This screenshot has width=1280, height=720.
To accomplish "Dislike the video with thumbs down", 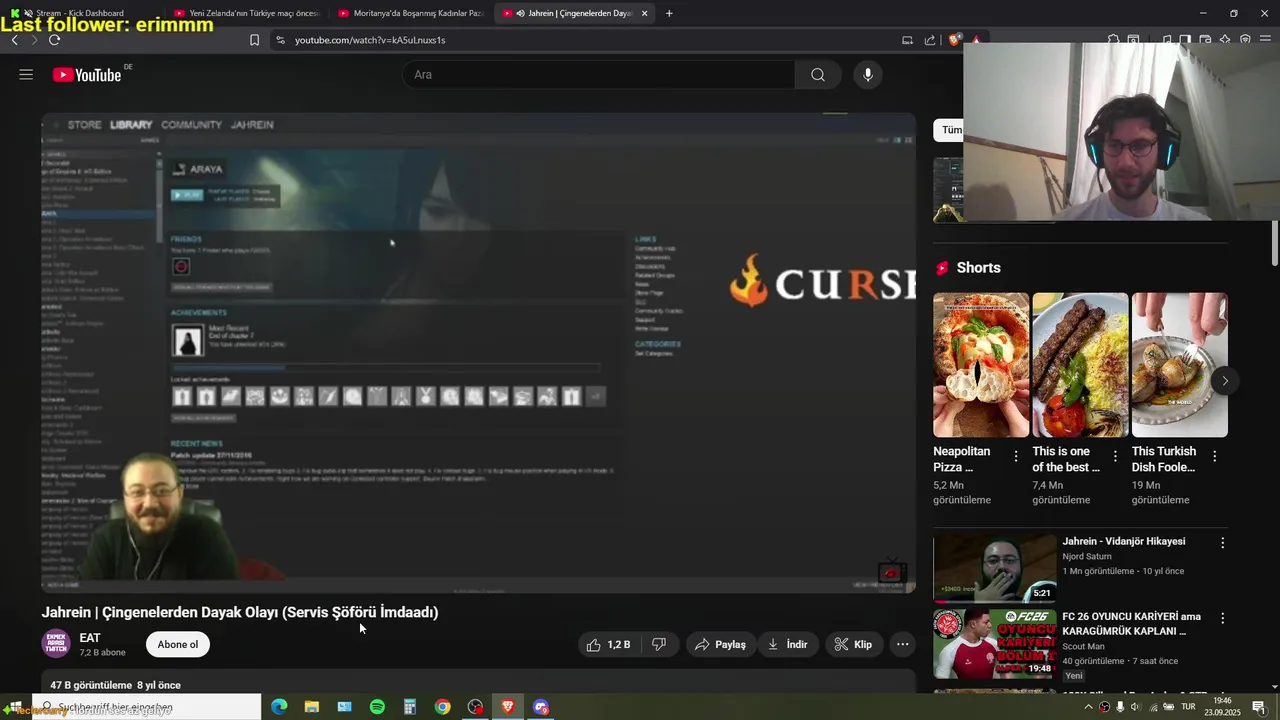I will pos(659,645).
